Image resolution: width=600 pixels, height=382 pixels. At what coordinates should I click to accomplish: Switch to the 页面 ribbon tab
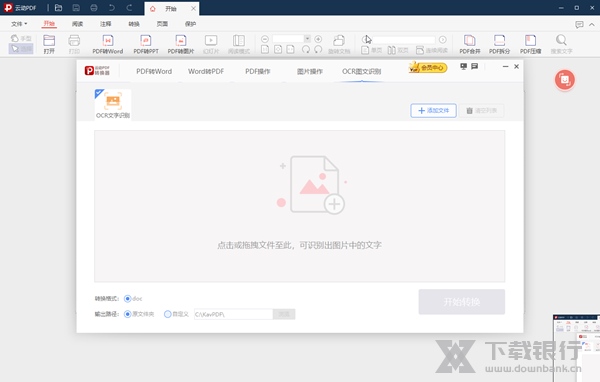click(x=162, y=24)
